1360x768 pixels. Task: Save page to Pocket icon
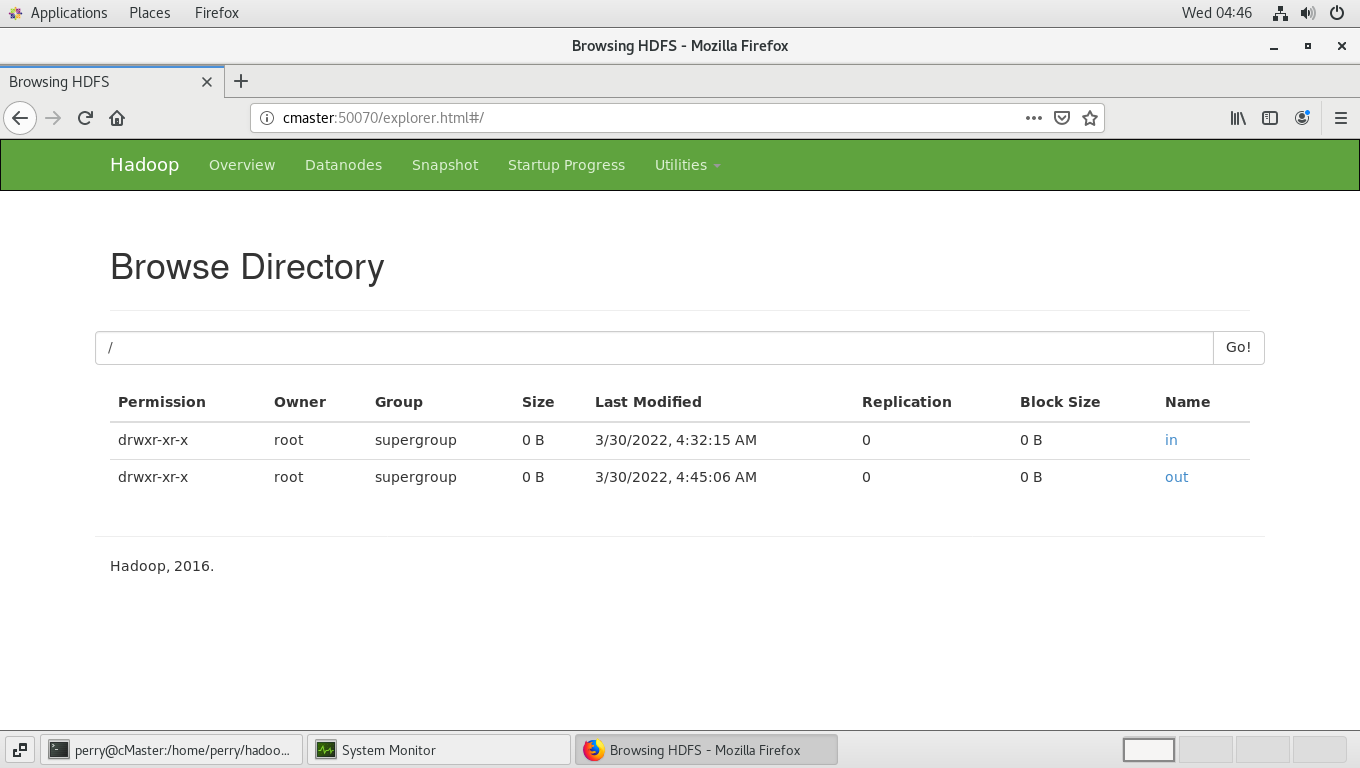coord(1062,118)
